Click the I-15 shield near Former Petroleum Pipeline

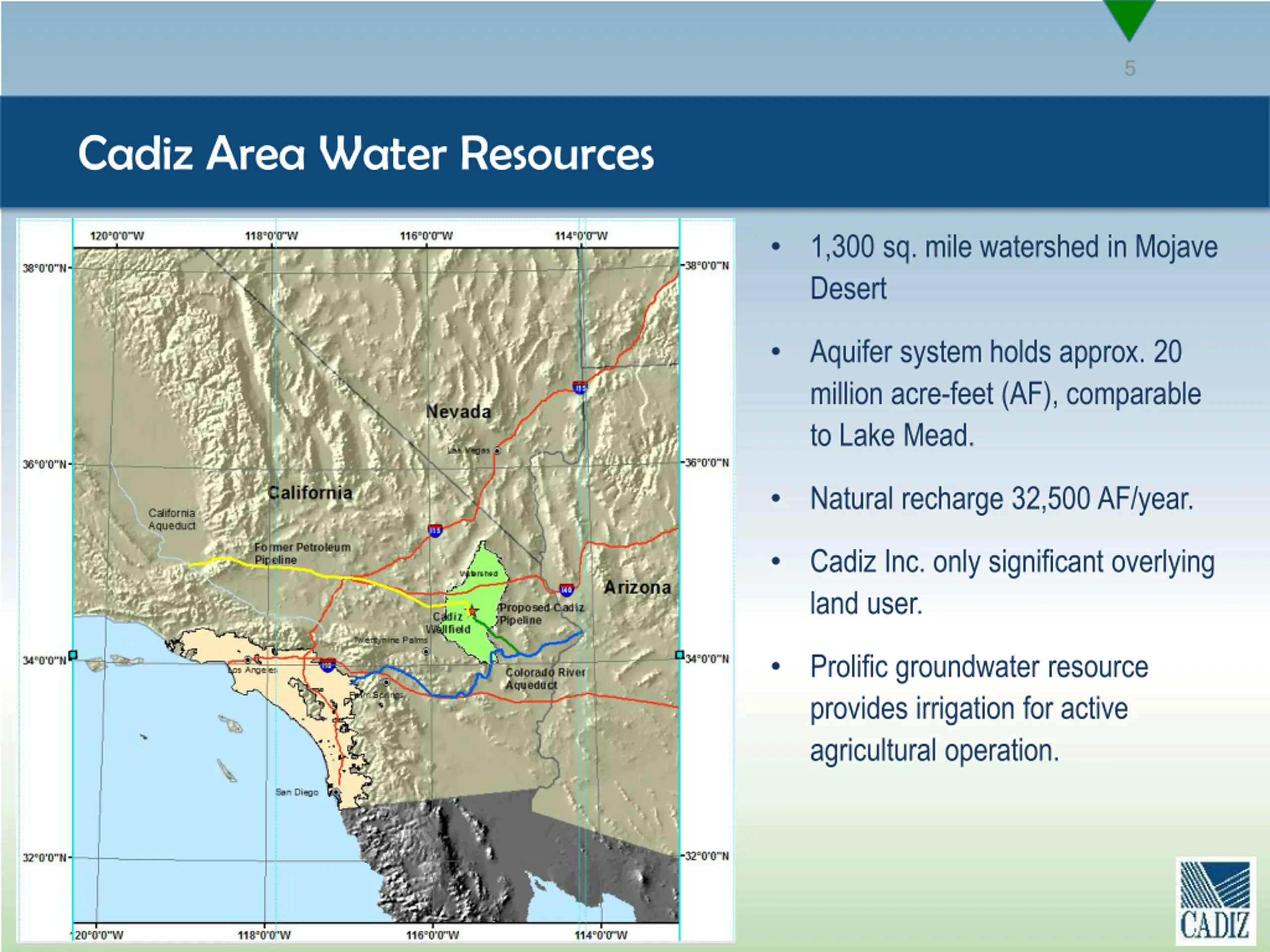click(435, 531)
